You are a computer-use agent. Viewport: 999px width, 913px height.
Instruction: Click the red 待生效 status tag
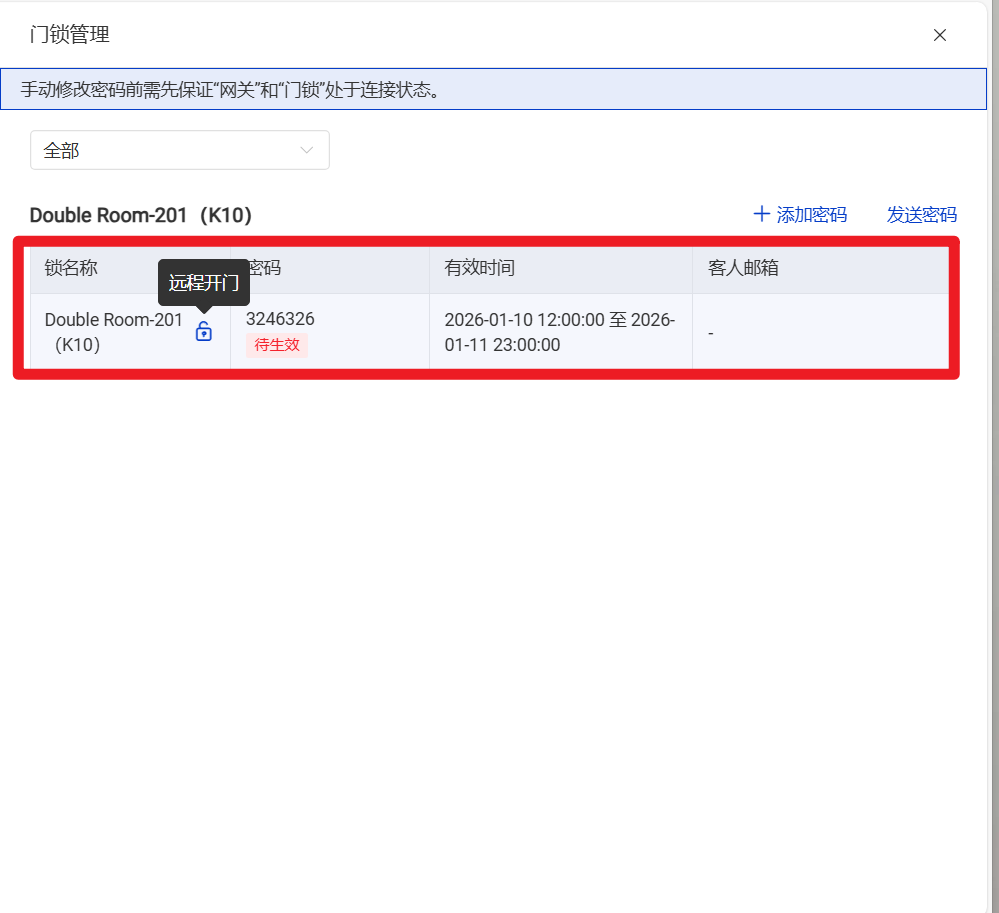click(x=277, y=345)
